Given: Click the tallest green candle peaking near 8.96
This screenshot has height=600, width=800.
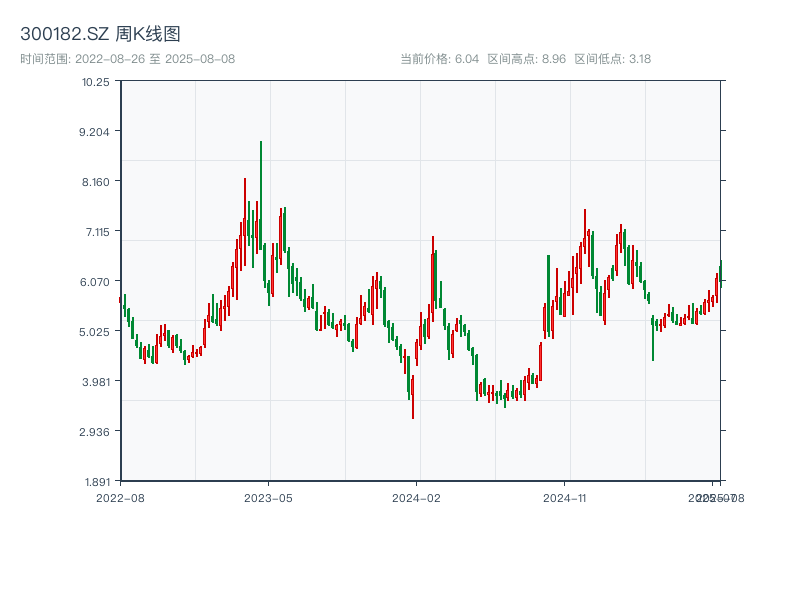Looking at the screenshot, I should (x=261, y=195).
